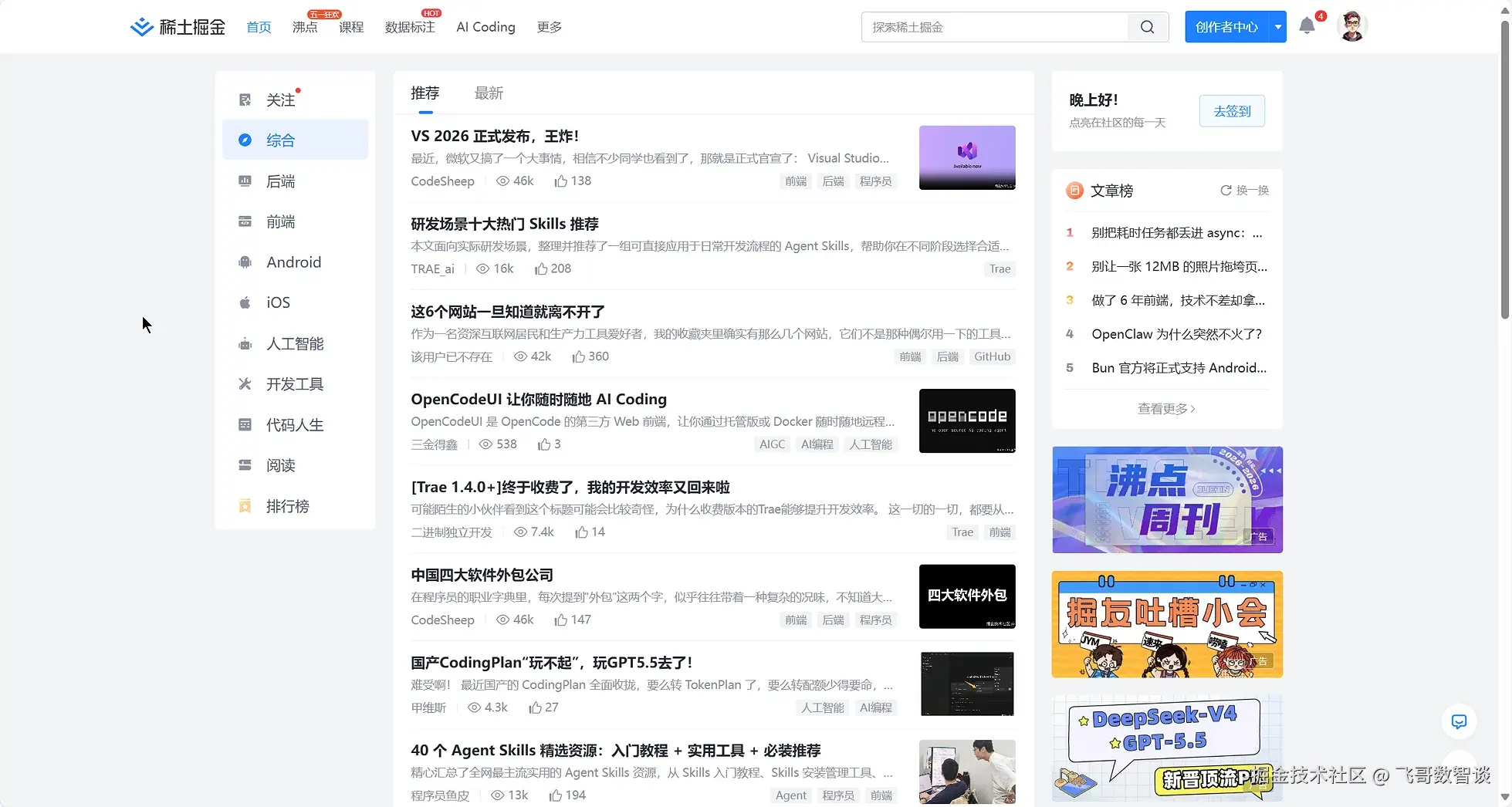Open ranked article 别把耗时任务都丢进 async
1512x807 pixels.
1177,233
